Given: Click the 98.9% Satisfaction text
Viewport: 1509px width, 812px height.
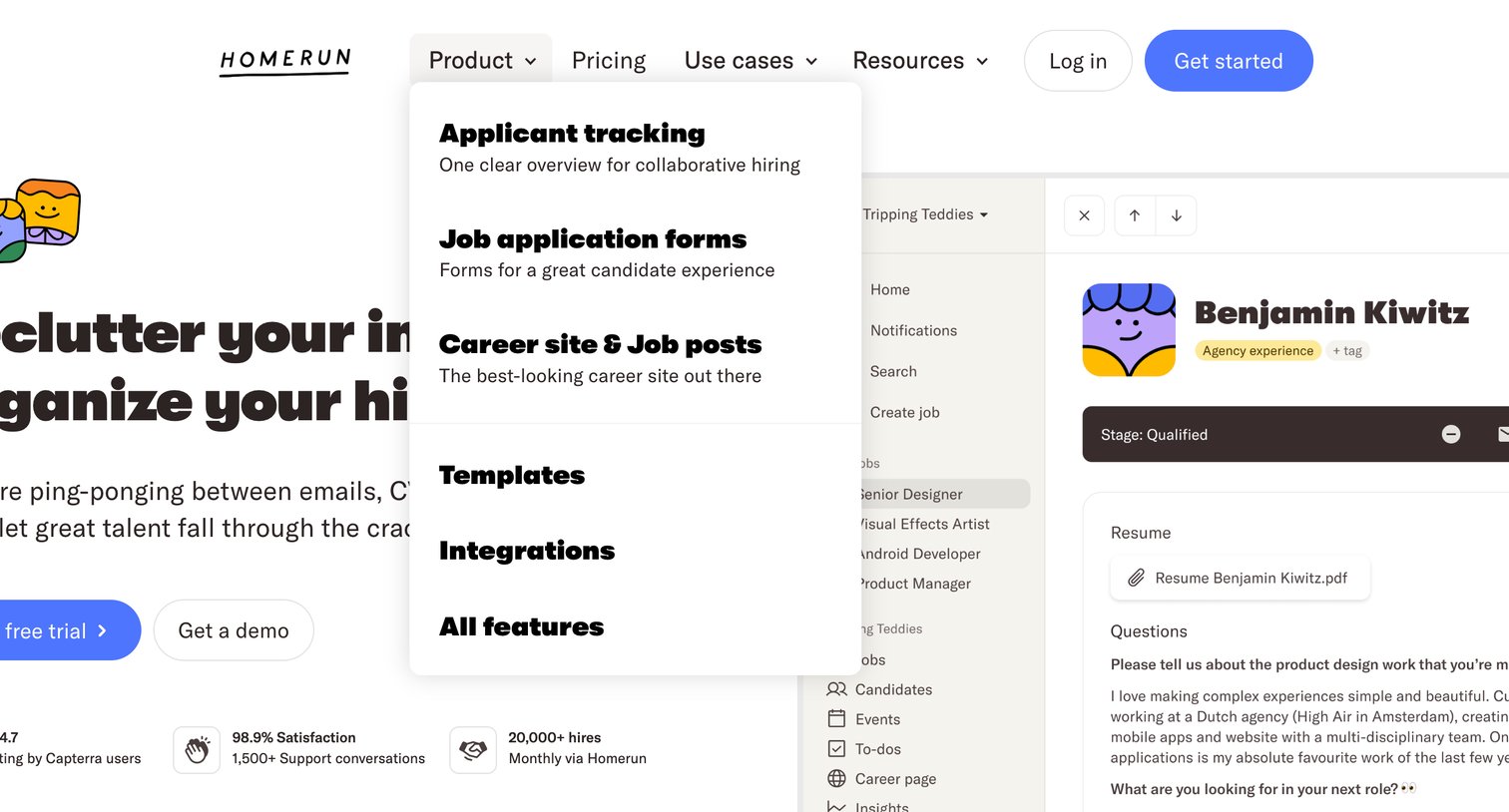Looking at the screenshot, I should (x=293, y=737).
